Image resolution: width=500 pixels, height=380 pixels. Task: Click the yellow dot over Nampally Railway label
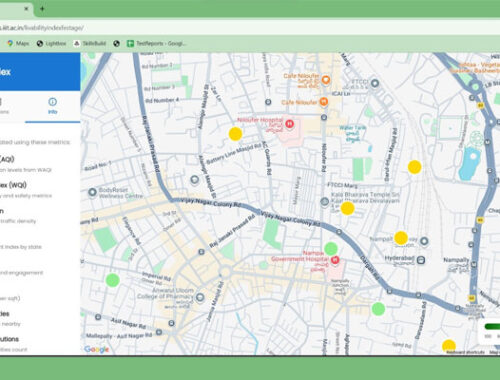tap(401, 238)
